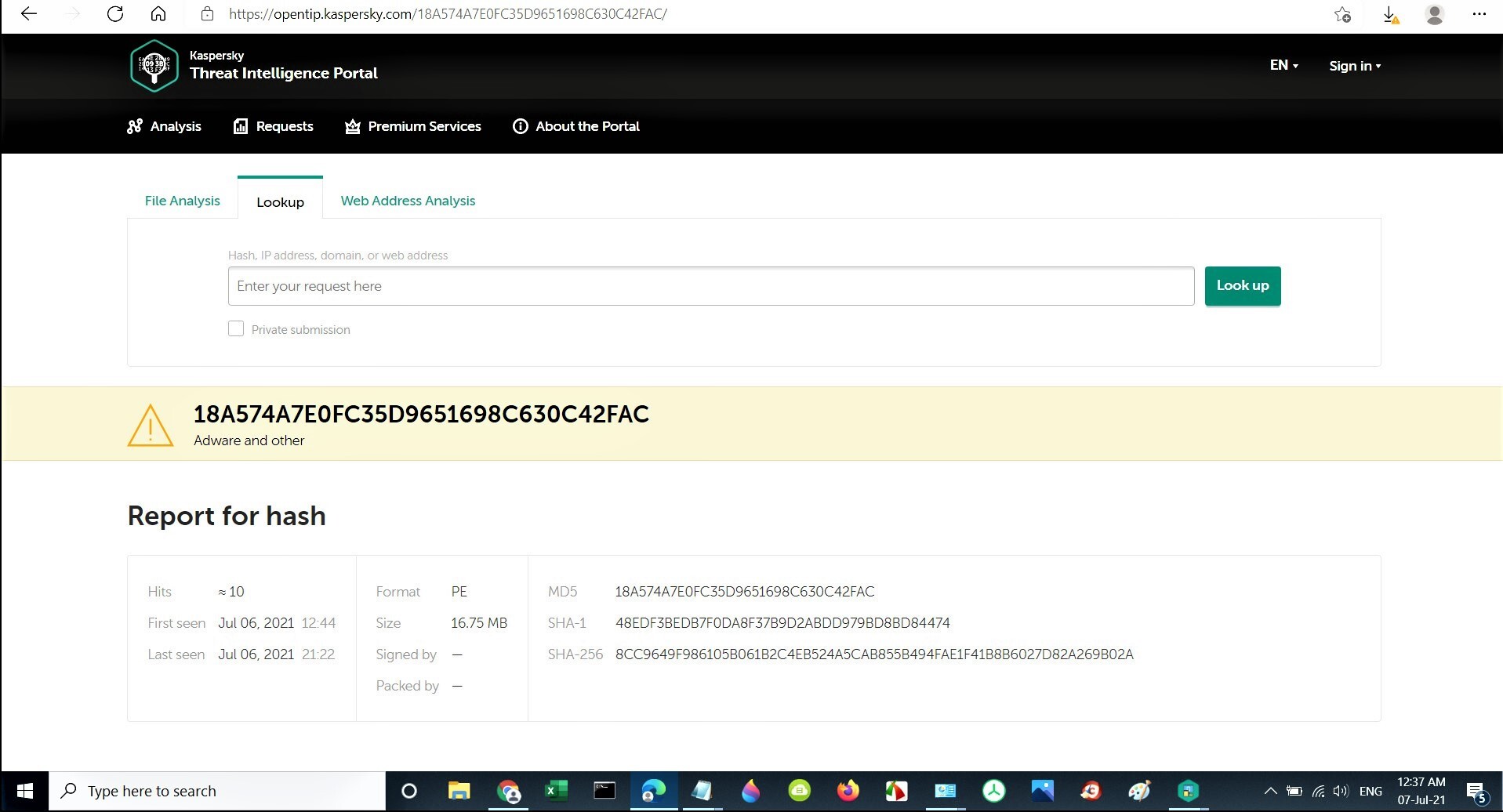Image resolution: width=1503 pixels, height=812 pixels.
Task: Click the Last seen date Jul 06, 2021 21:22
Action: [277, 654]
